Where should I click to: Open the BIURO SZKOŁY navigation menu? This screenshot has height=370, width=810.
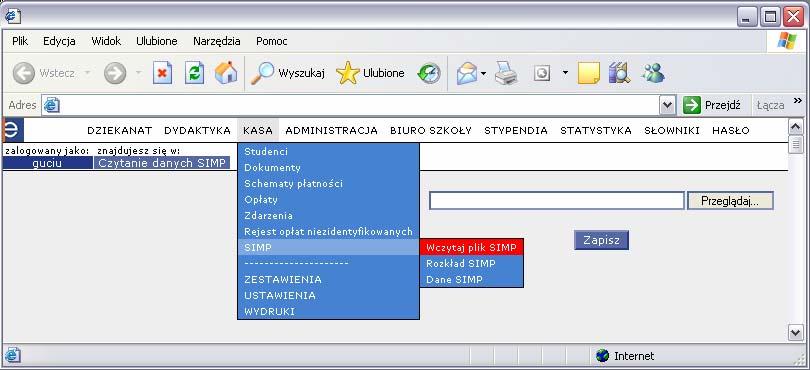[431, 131]
